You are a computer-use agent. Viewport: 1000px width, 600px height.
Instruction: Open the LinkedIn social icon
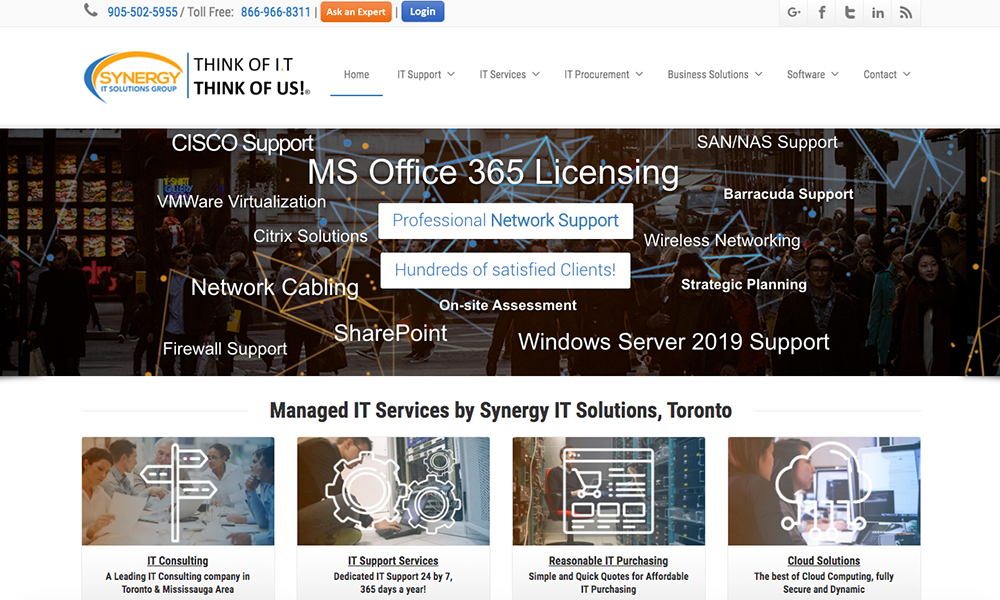878,12
